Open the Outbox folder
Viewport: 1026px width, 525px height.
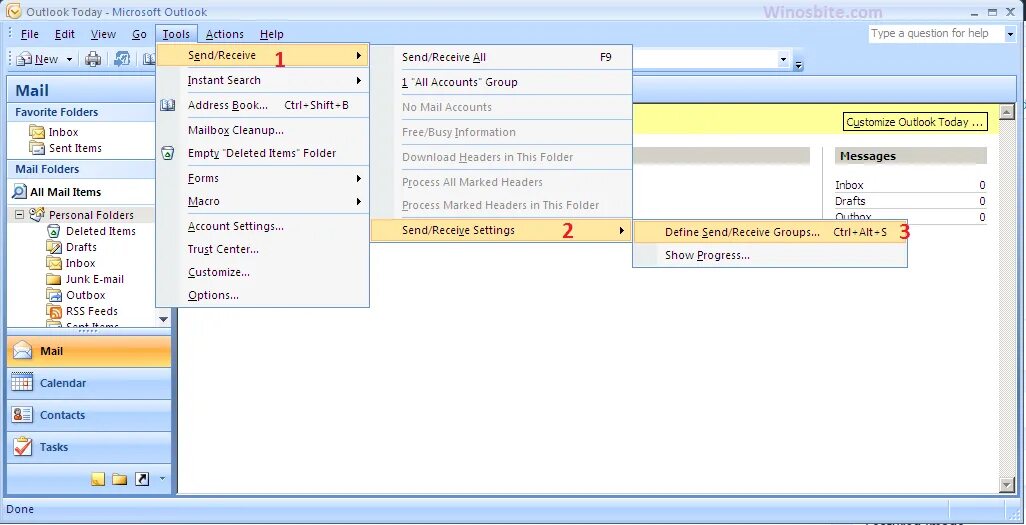(86, 295)
